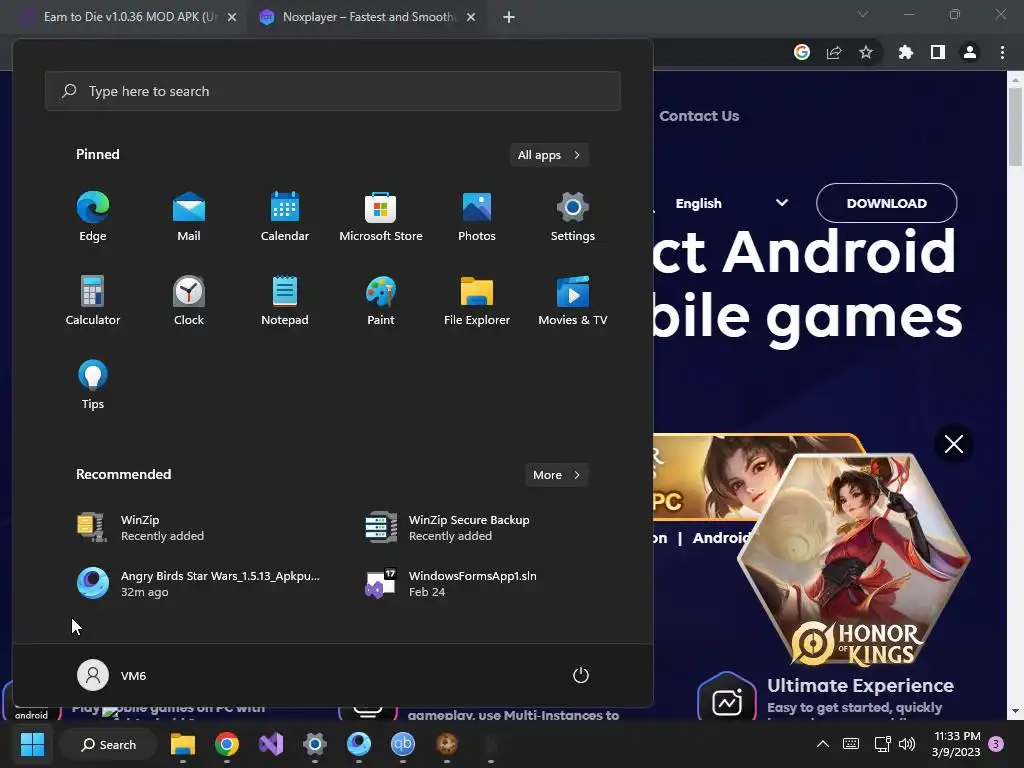Image resolution: width=1024 pixels, height=768 pixels.
Task: Close the Honor of Kings popup ad
Action: click(953, 444)
